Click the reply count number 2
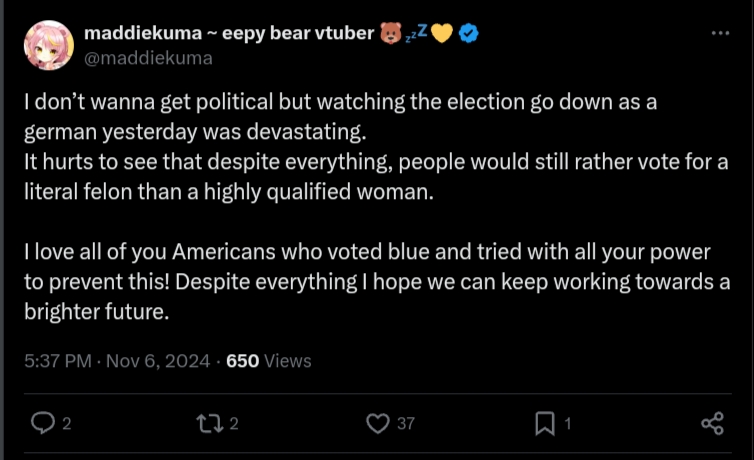This screenshot has width=754, height=460. [x=66, y=424]
